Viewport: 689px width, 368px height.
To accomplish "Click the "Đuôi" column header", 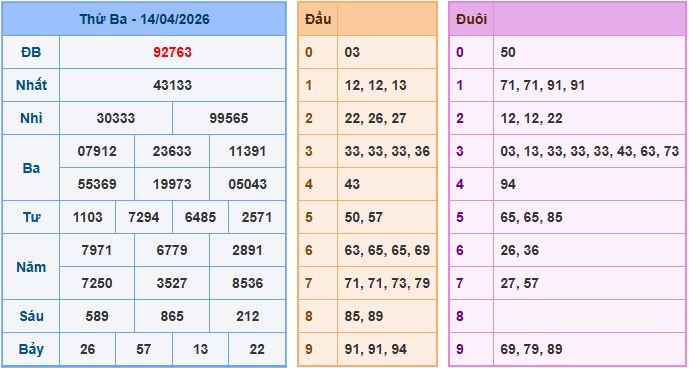I will pyautogui.click(x=471, y=19).
